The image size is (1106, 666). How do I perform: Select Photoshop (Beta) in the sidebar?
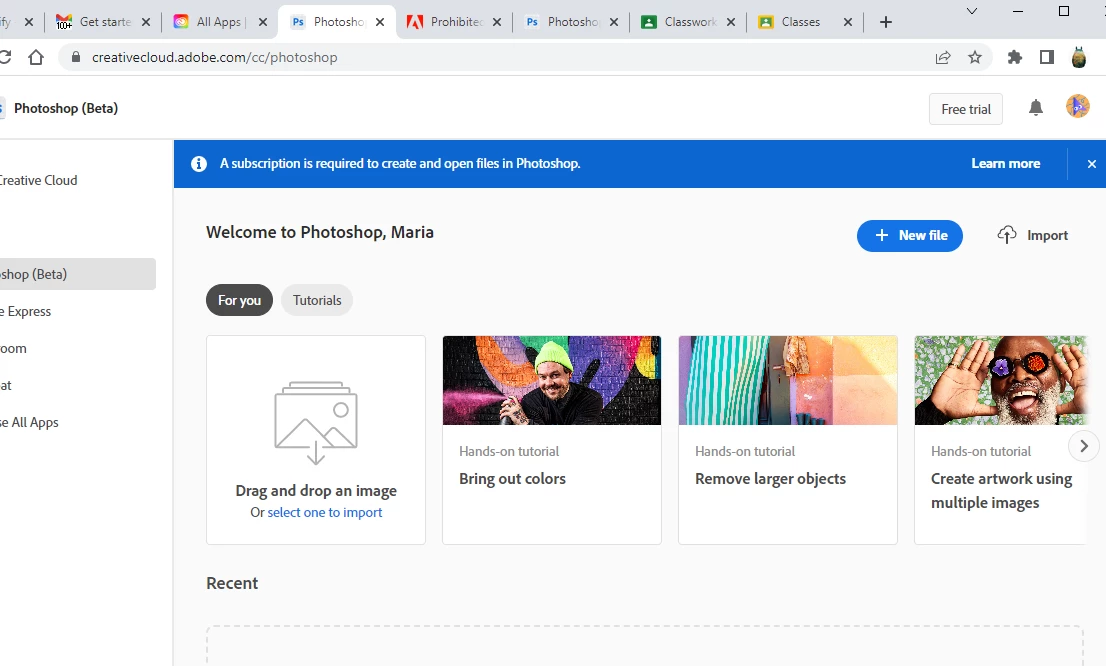pyautogui.click(x=78, y=274)
